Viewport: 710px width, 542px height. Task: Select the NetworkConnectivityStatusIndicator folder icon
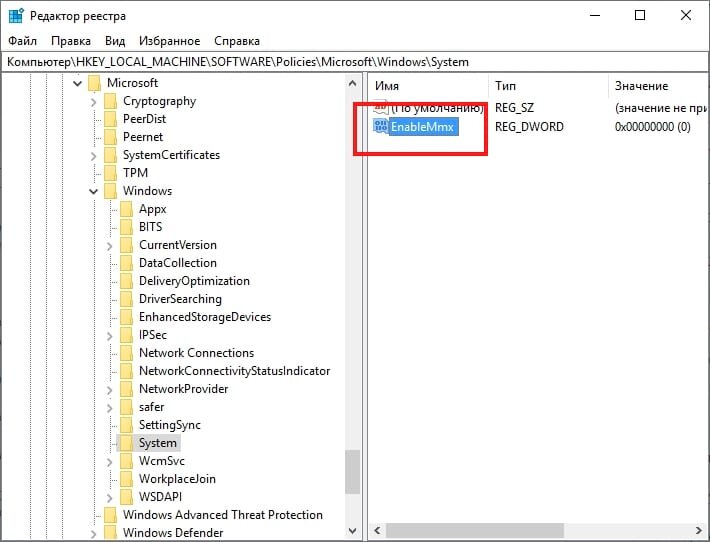(x=126, y=371)
